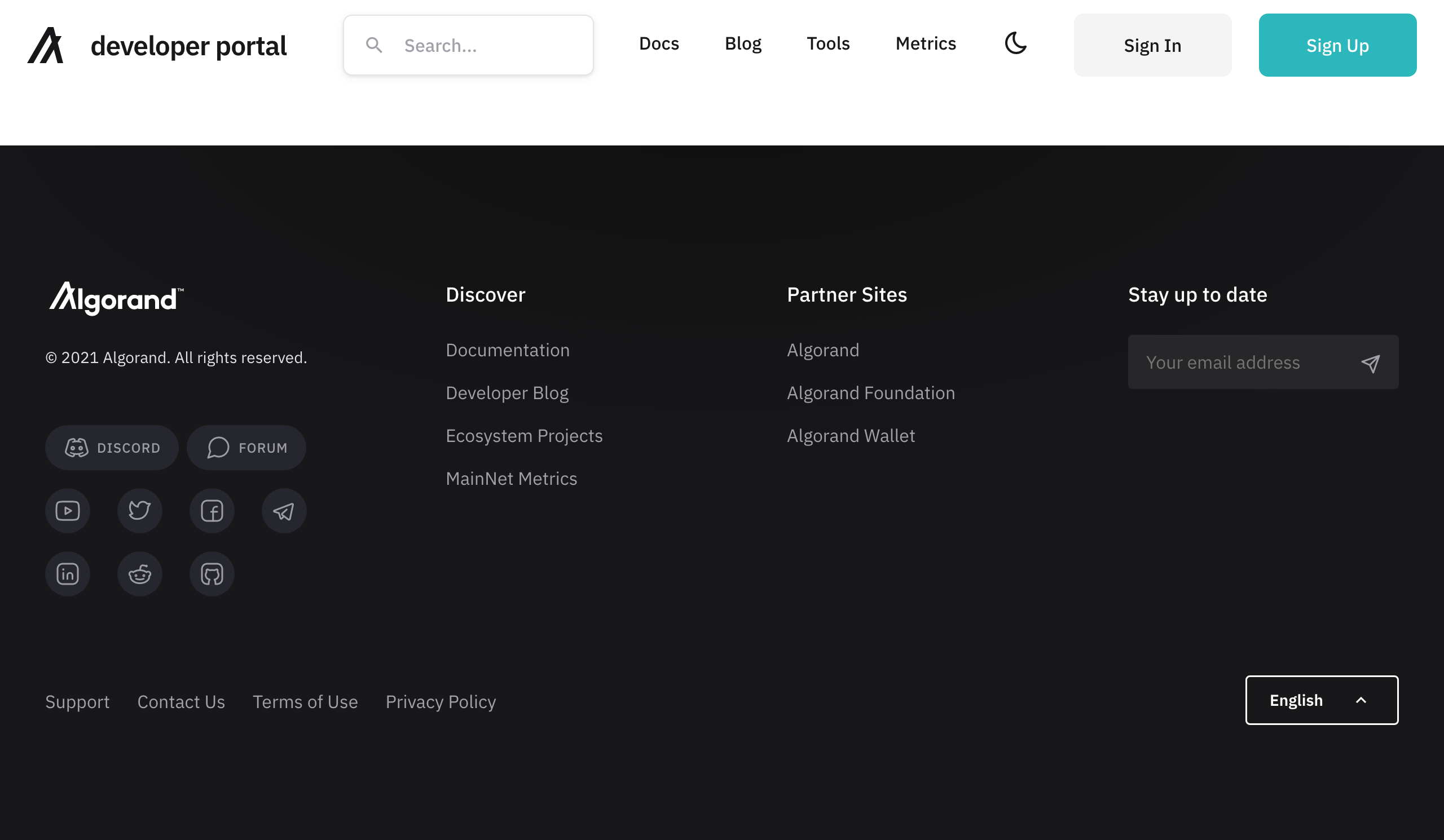Open the Docs menu
Viewport: 1444px width, 840px height.
click(659, 43)
